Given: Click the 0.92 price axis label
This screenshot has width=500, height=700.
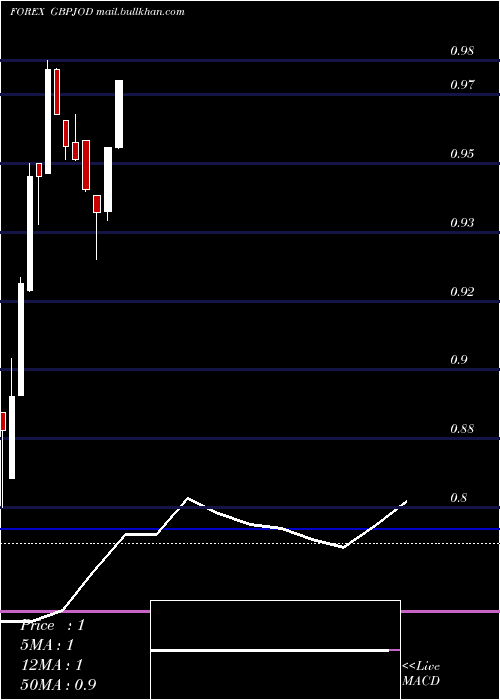Looking at the screenshot, I should tap(462, 292).
